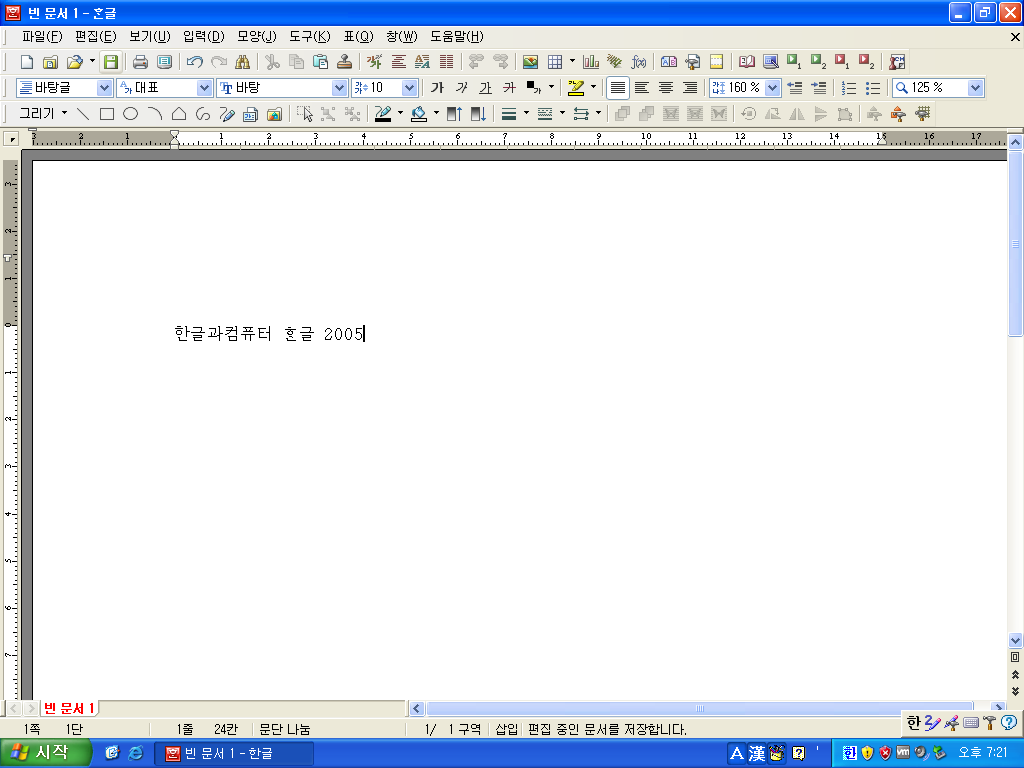The height and width of the screenshot is (768, 1024).
Task: Select the rectangle drawing tool
Action: click(x=106, y=114)
